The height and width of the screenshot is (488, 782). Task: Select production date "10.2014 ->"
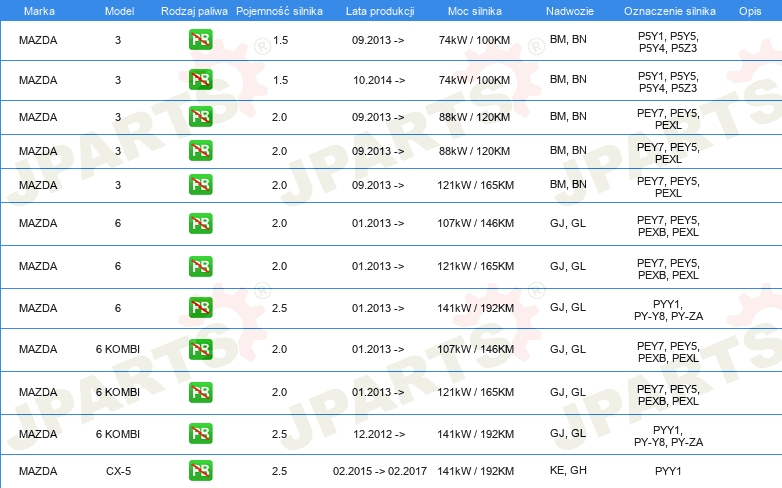[x=379, y=80]
